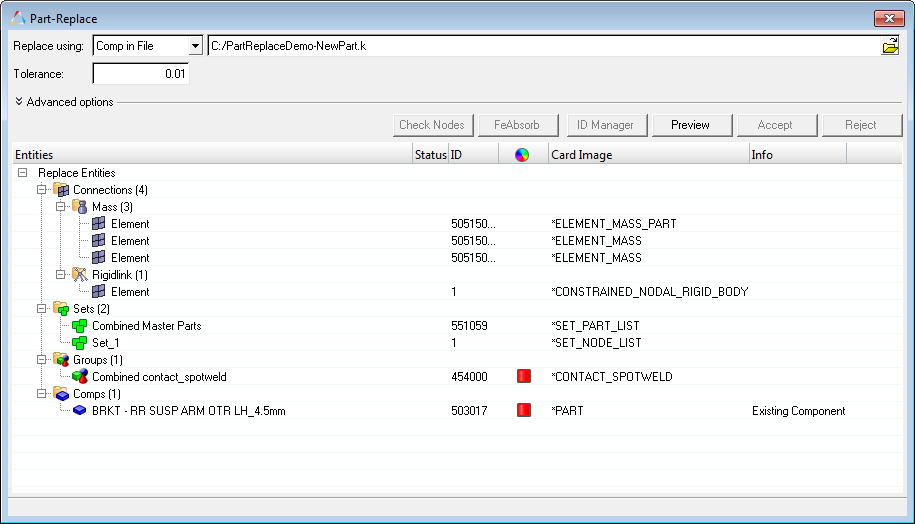Click the Rigidlink Element row icon
Image resolution: width=915 pixels, height=524 pixels.
pos(99,291)
